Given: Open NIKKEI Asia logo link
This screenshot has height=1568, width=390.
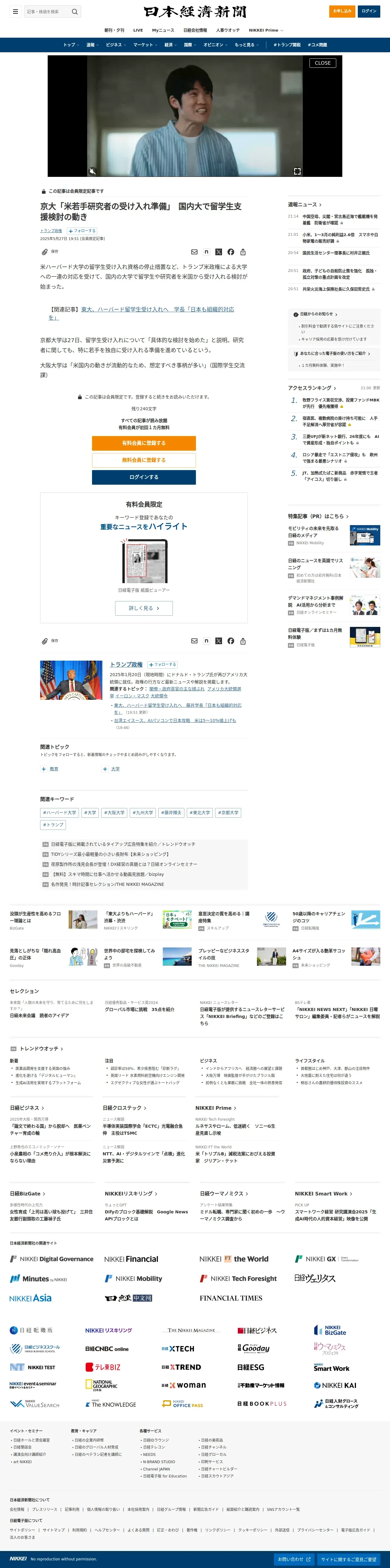Looking at the screenshot, I should coord(30,1298).
